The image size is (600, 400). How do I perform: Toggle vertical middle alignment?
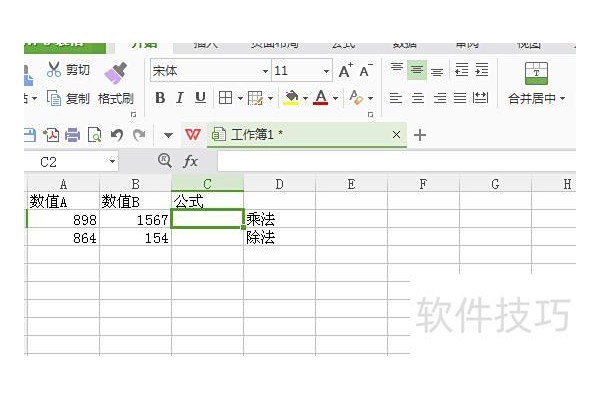(417, 70)
